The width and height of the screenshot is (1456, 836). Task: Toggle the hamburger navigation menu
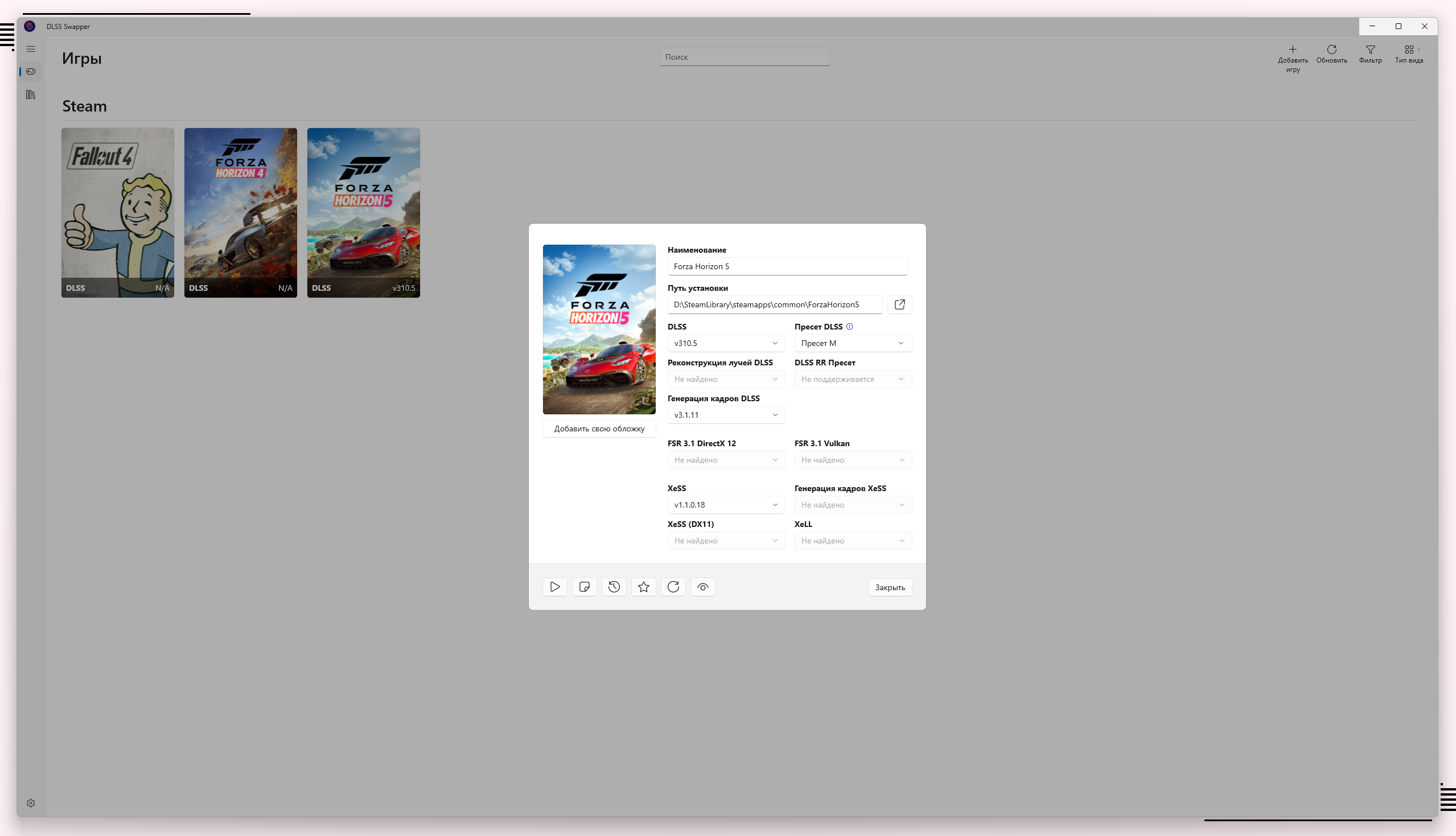pyautogui.click(x=30, y=50)
